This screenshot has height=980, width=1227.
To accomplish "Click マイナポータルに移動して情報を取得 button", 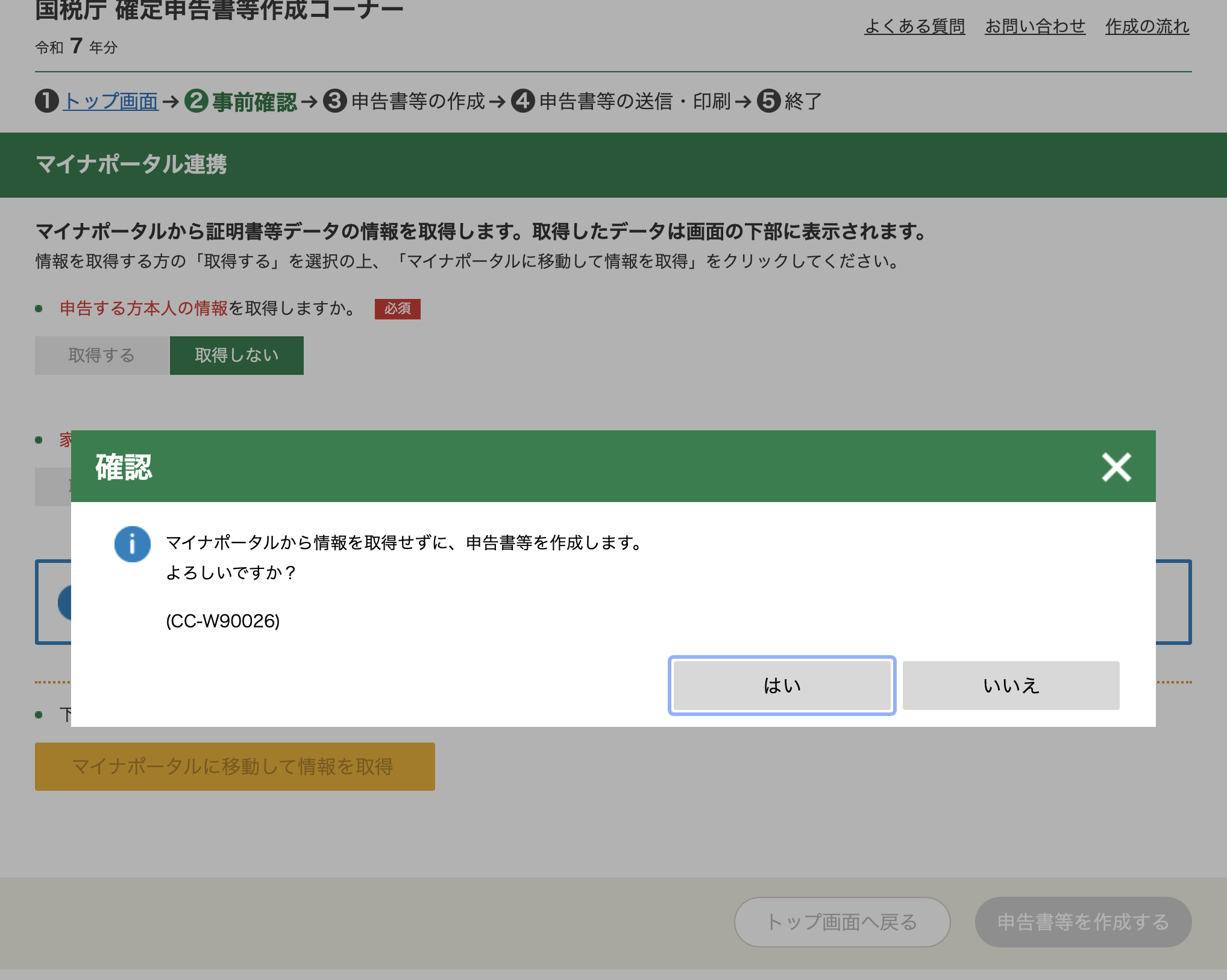I will click(234, 767).
